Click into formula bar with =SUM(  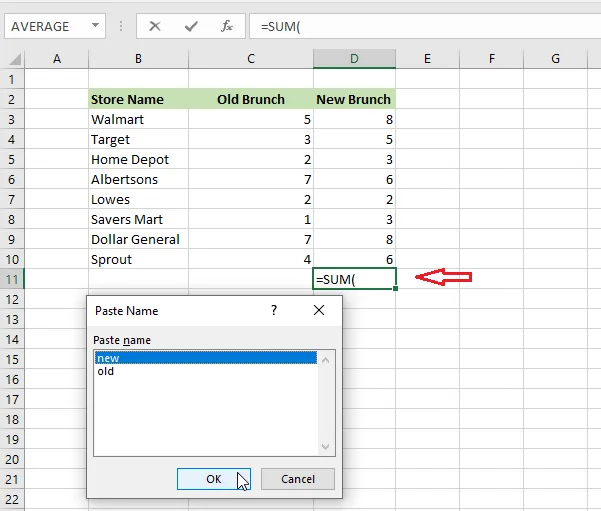(x=425, y=26)
